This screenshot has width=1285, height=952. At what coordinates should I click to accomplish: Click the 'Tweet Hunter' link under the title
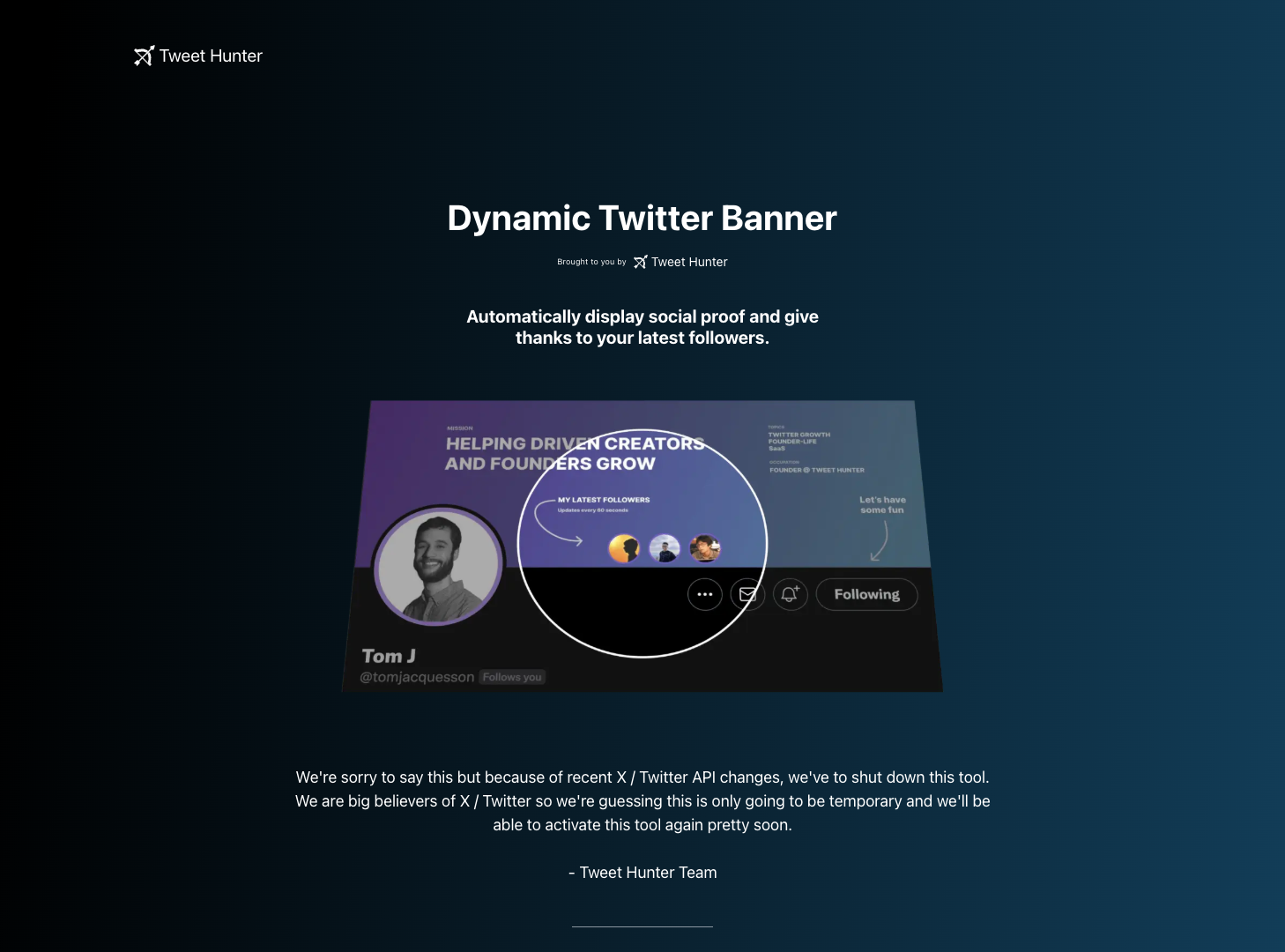pos(689,261)
